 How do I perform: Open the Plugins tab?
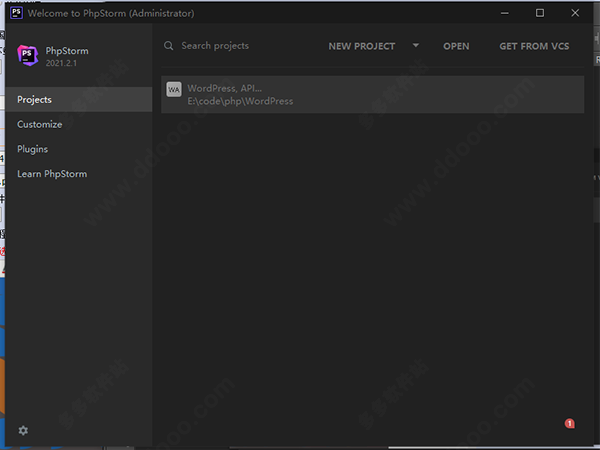tap(79, 149)
